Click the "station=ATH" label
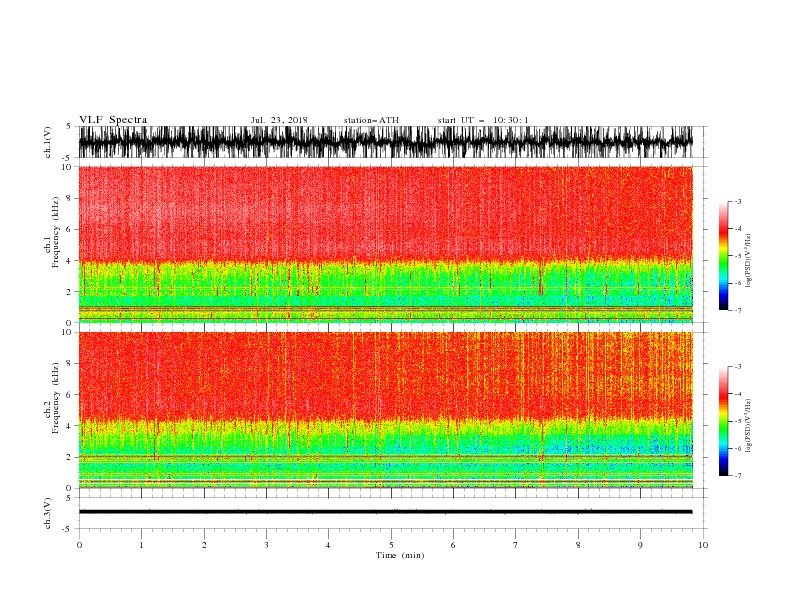 pos(371,120)
